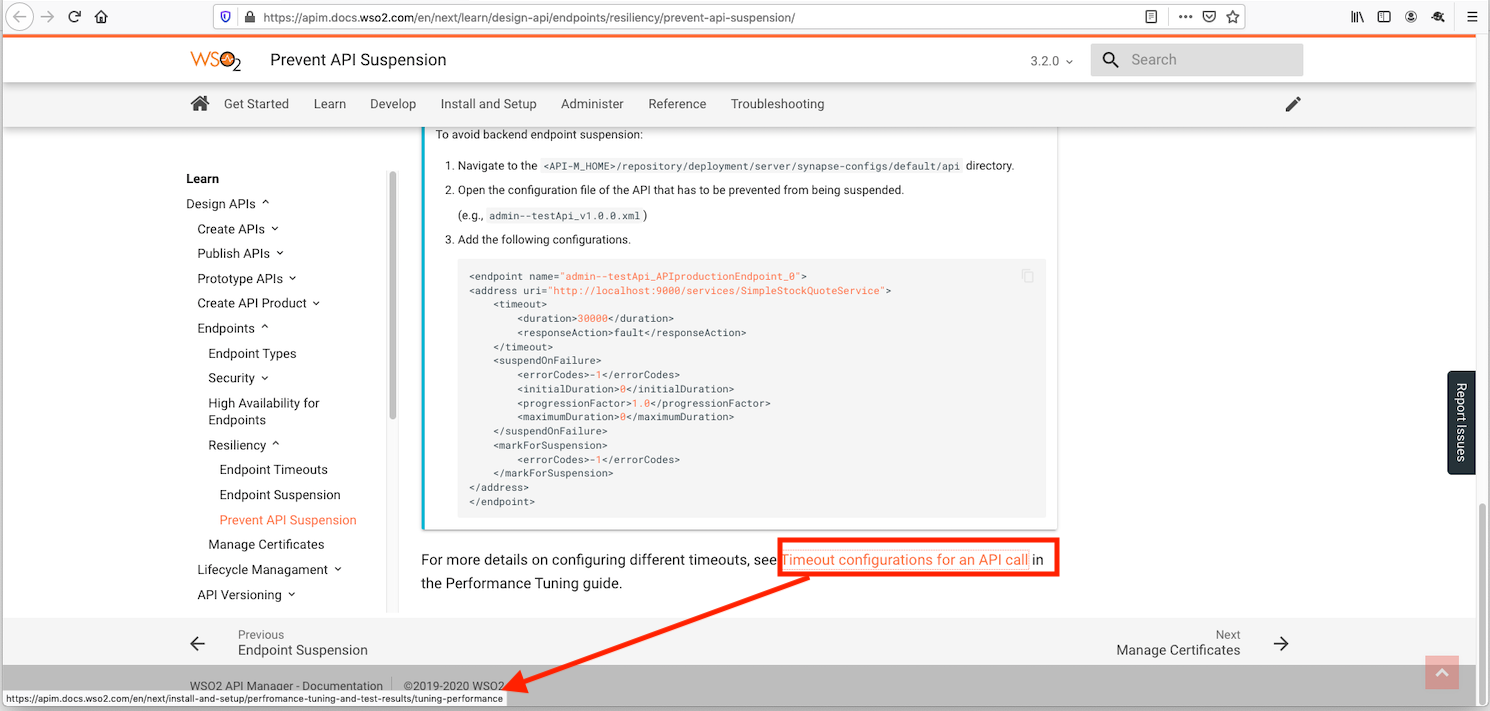This screenshot has width=1490, height=711.
Task: Toggle the browser sidebar icon
Action: tap(1383, 16)
